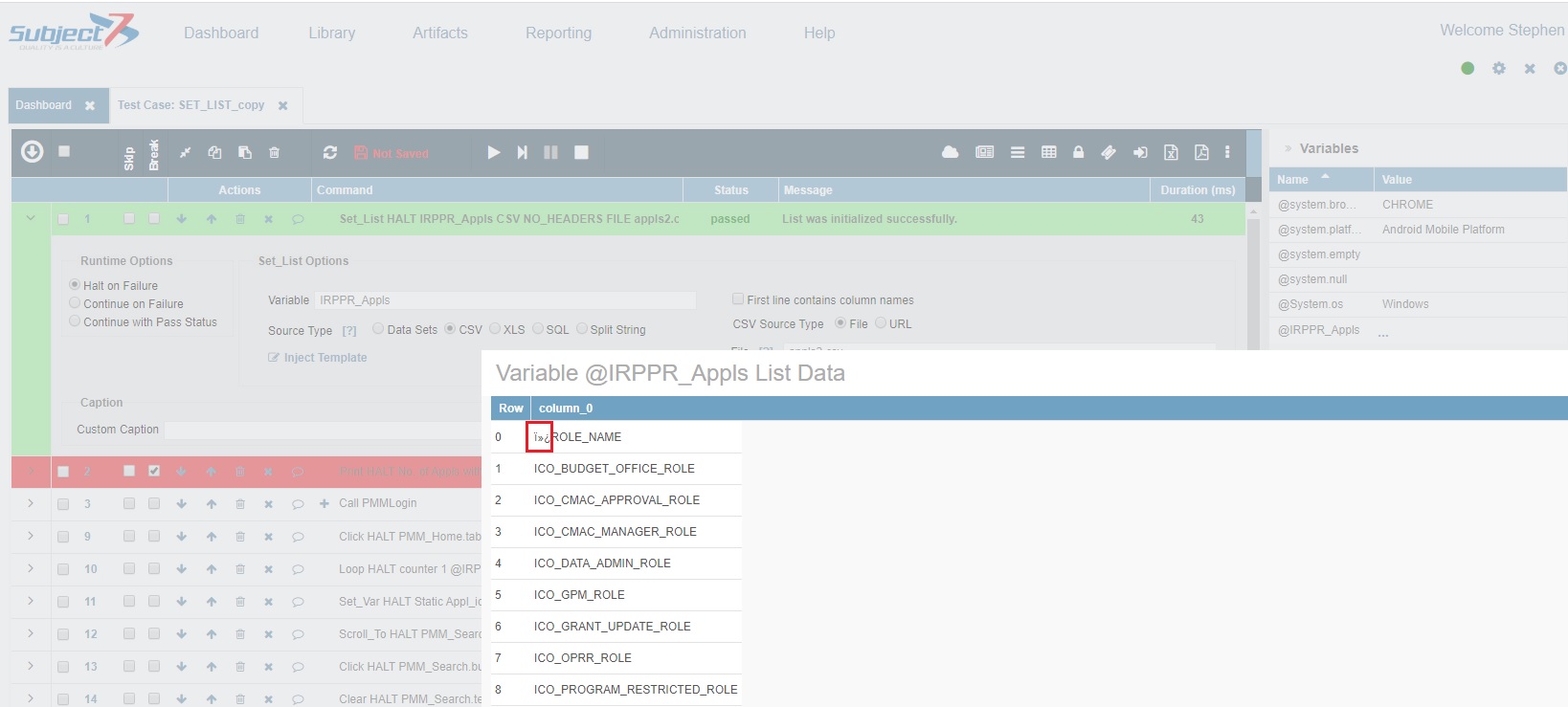Click the toolbar trash delete icon
This screenshot has width=1568, height=707.
(x=275, y=152)
